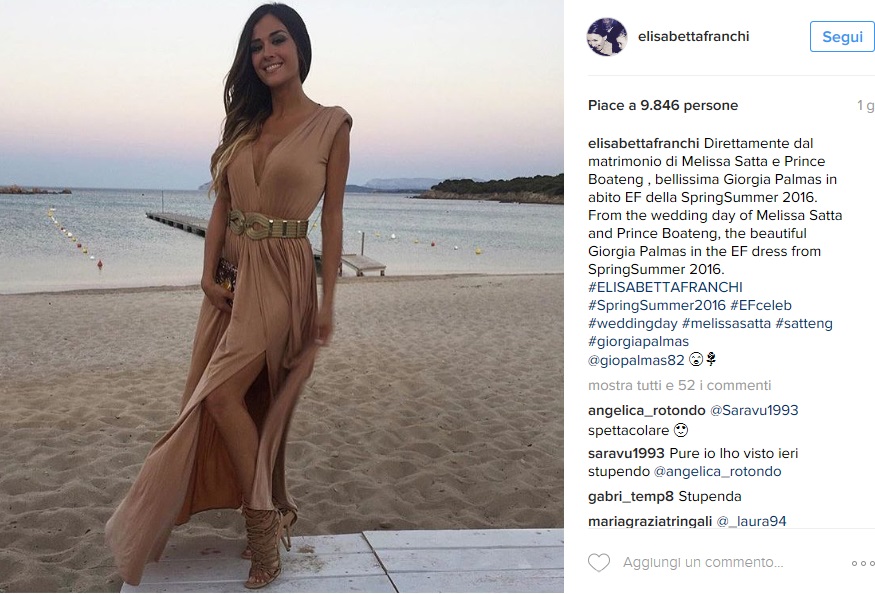Click the beach photo of the woman
875x594 pixels.
coord(282,296)
